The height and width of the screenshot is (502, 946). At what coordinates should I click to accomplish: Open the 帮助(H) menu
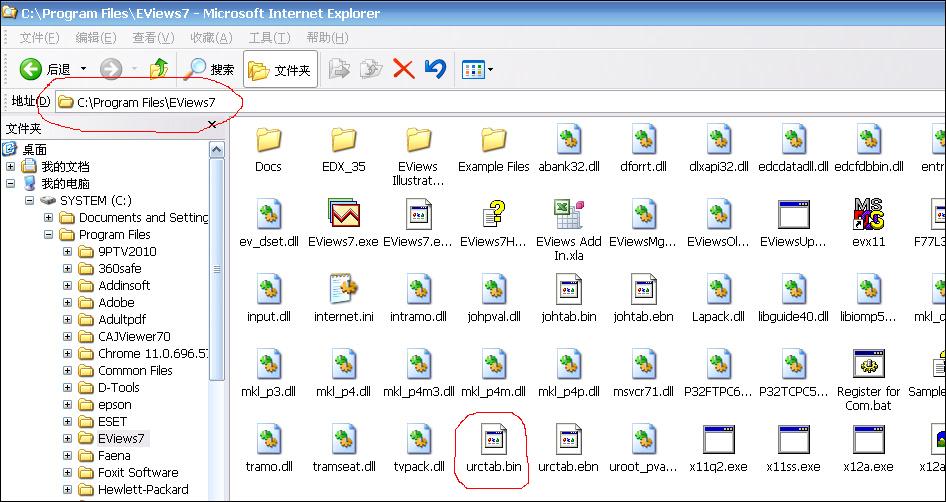click(x=327, y=38)
